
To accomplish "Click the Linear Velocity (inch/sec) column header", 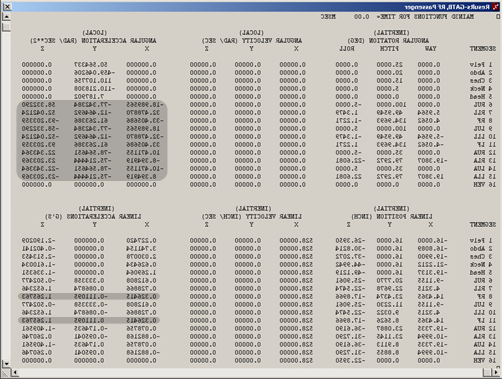I will [x=252, y=217].
